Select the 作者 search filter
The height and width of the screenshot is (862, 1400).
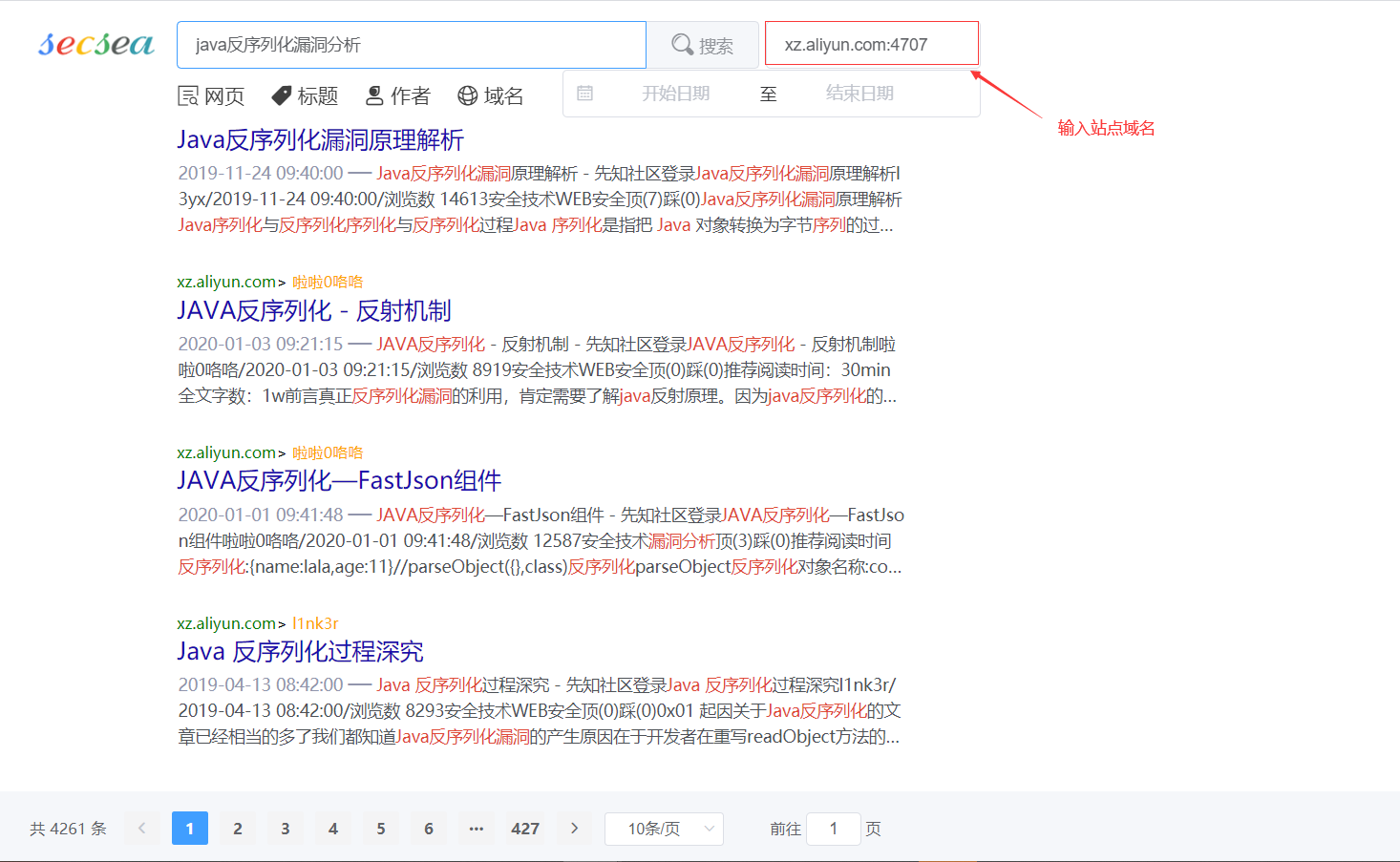(398, 95)
